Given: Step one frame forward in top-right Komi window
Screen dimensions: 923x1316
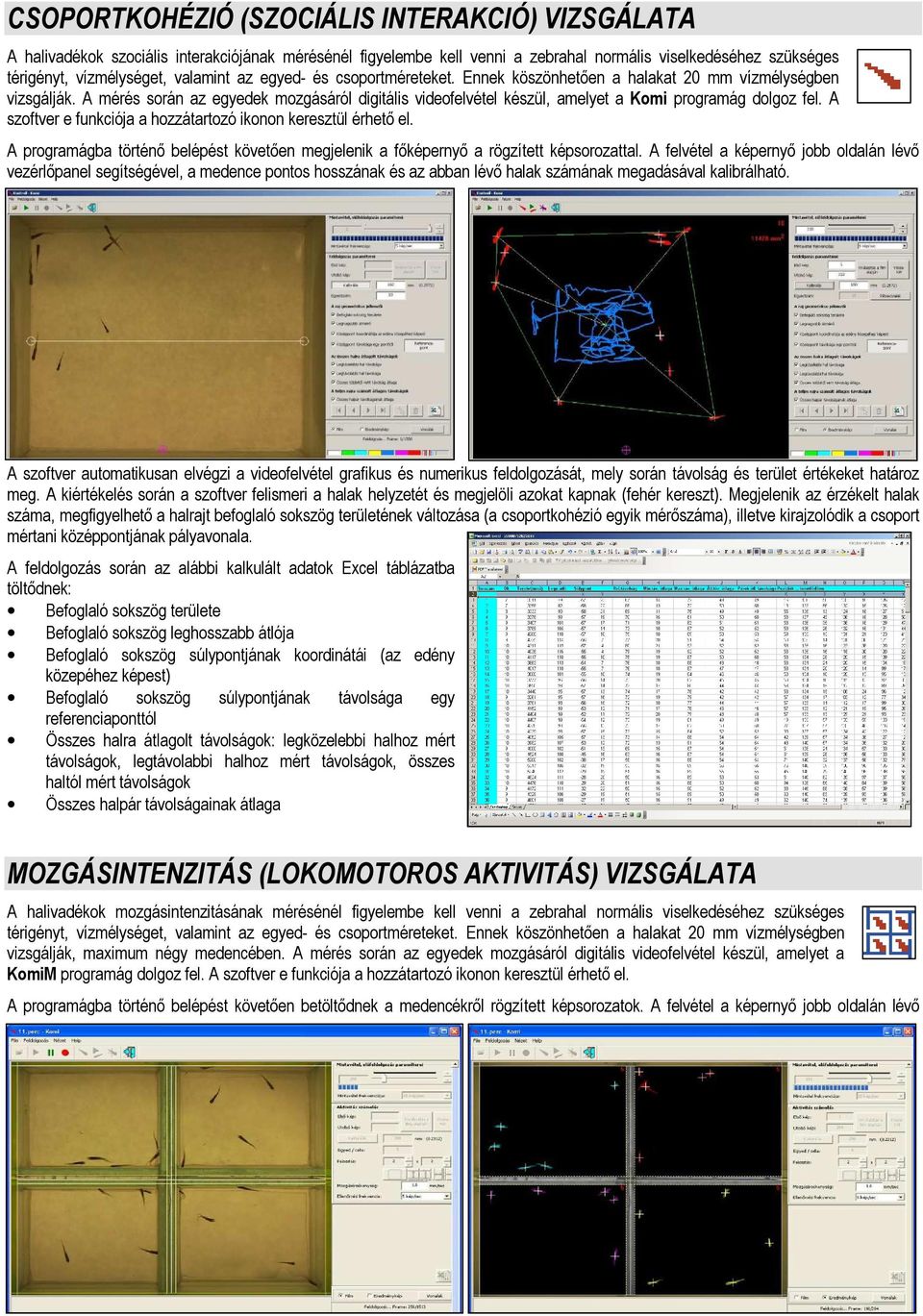Looking at the screenshot, I should pos(832,410).
